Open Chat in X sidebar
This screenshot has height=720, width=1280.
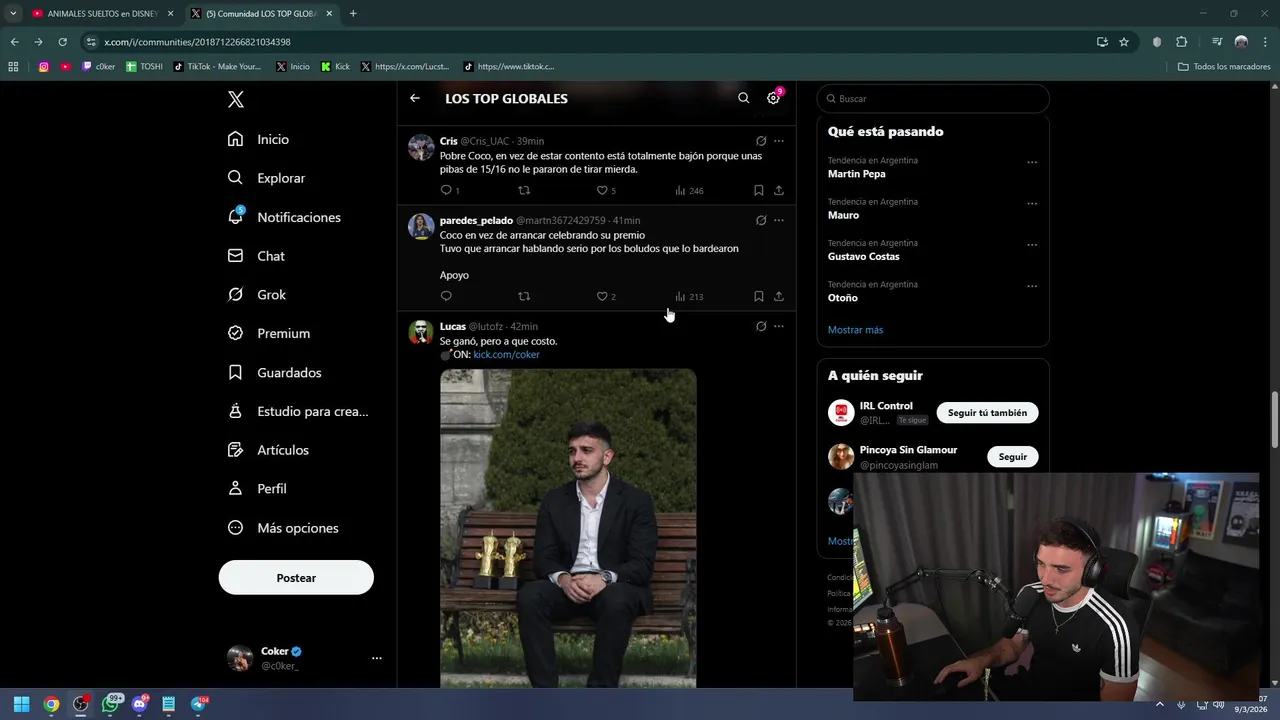click(256, 256)
